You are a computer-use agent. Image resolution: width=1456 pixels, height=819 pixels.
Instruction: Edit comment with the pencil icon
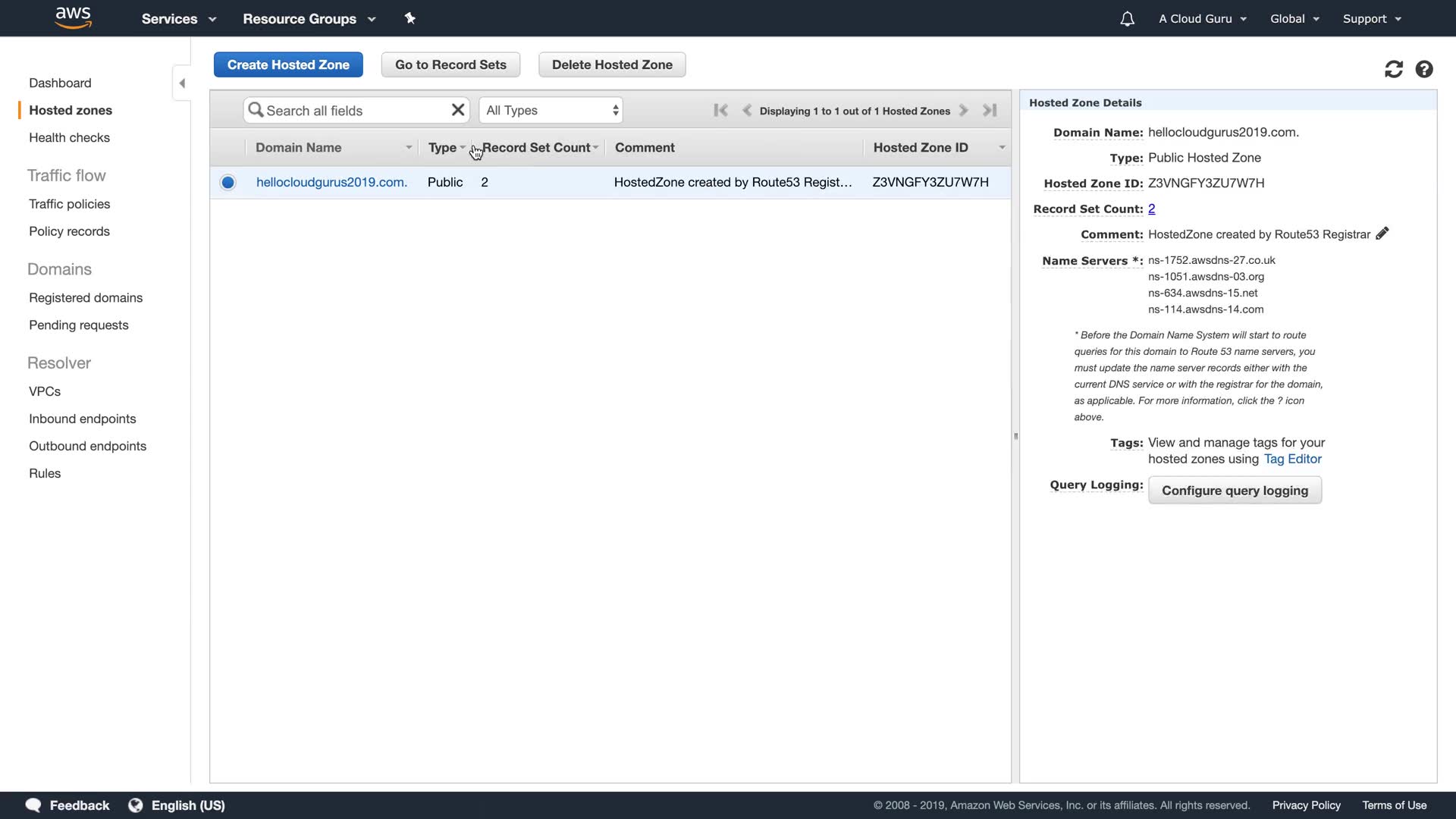click(1382, 234)
